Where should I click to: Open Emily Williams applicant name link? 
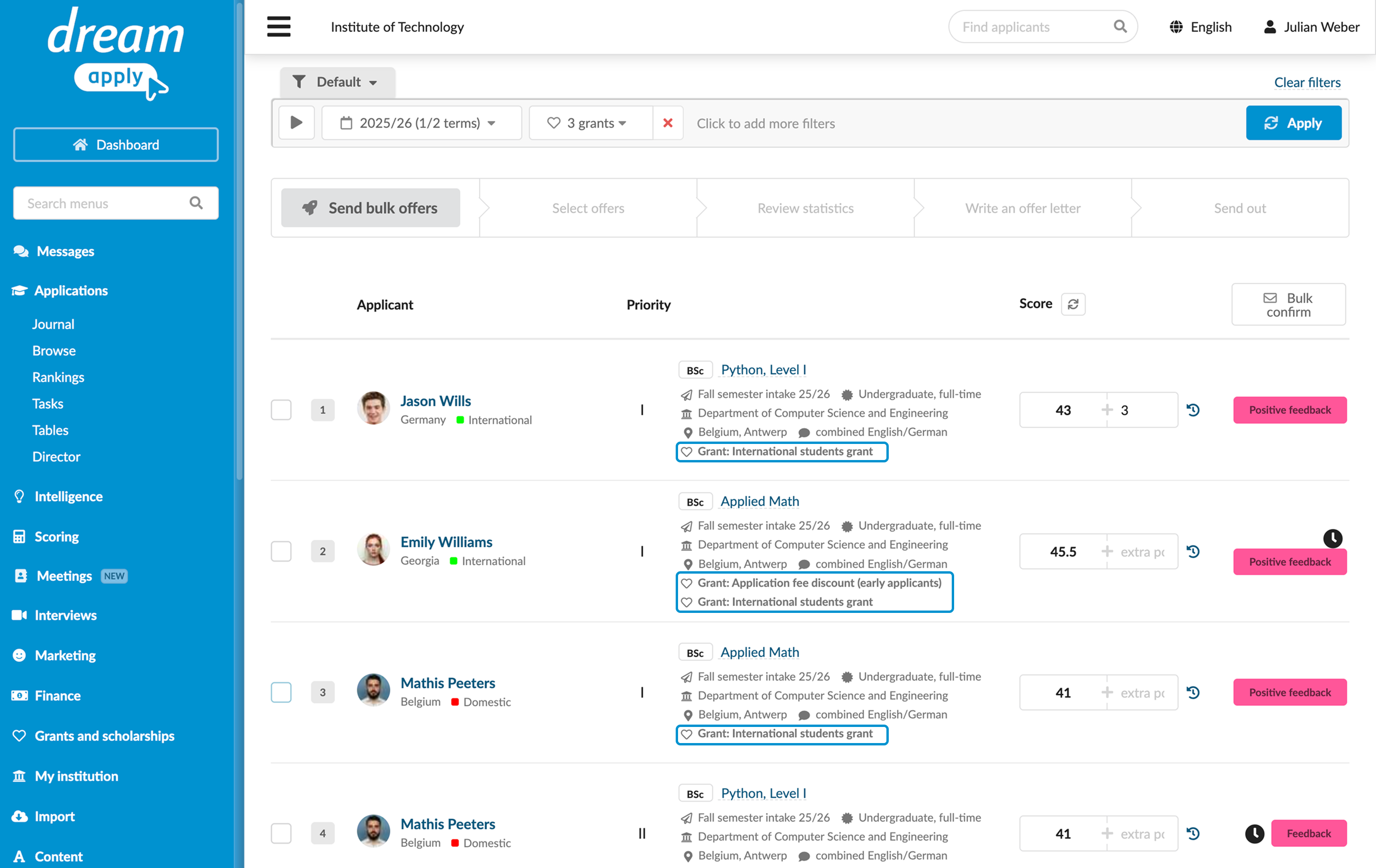pos(447,542)
